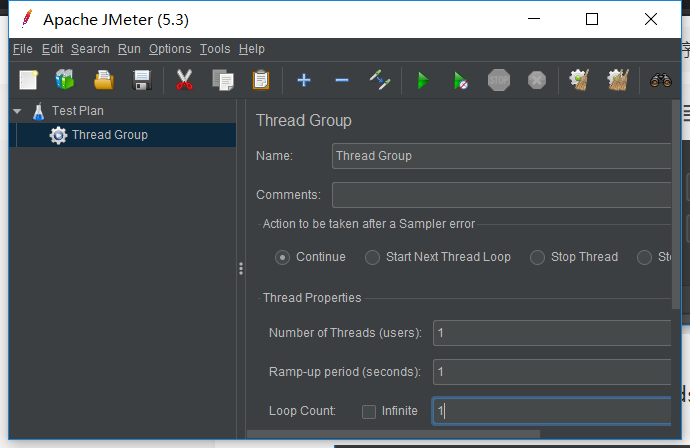Select Stop Thread radio button

[x=537, y=257]
